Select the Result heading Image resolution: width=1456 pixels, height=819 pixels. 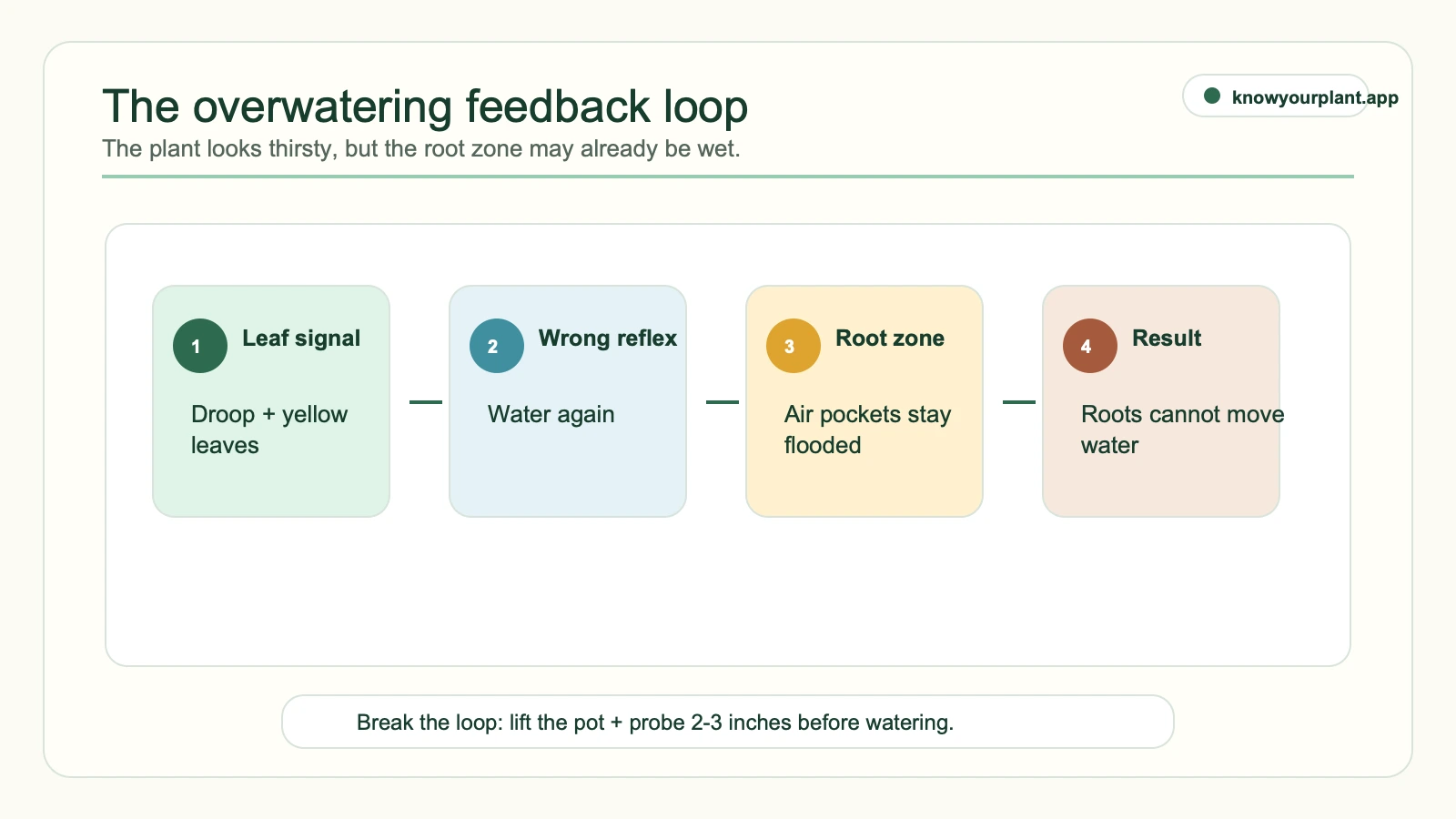click(x=1167, y=339)
